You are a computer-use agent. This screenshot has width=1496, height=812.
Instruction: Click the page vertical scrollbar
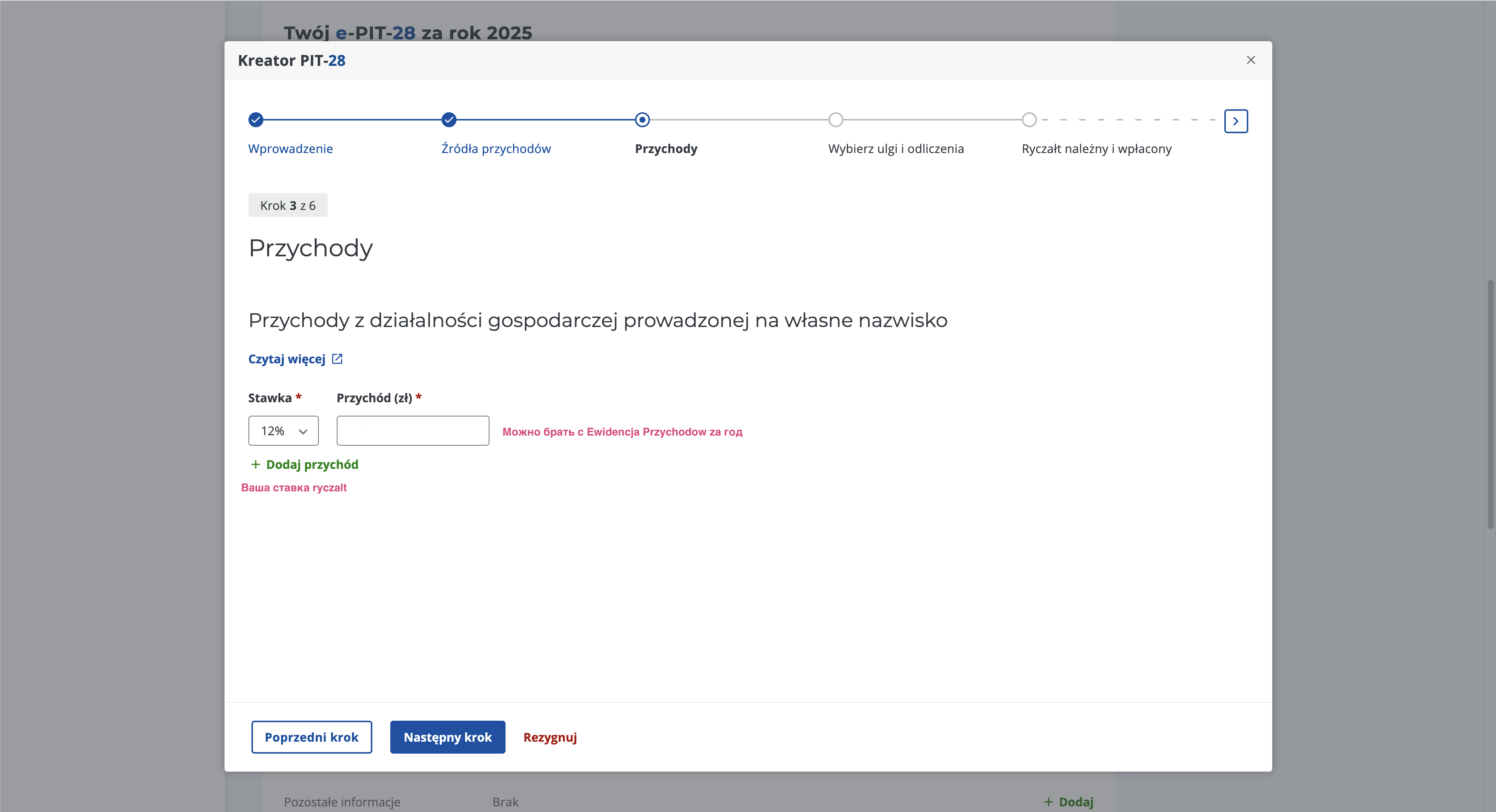[1490, 404]
